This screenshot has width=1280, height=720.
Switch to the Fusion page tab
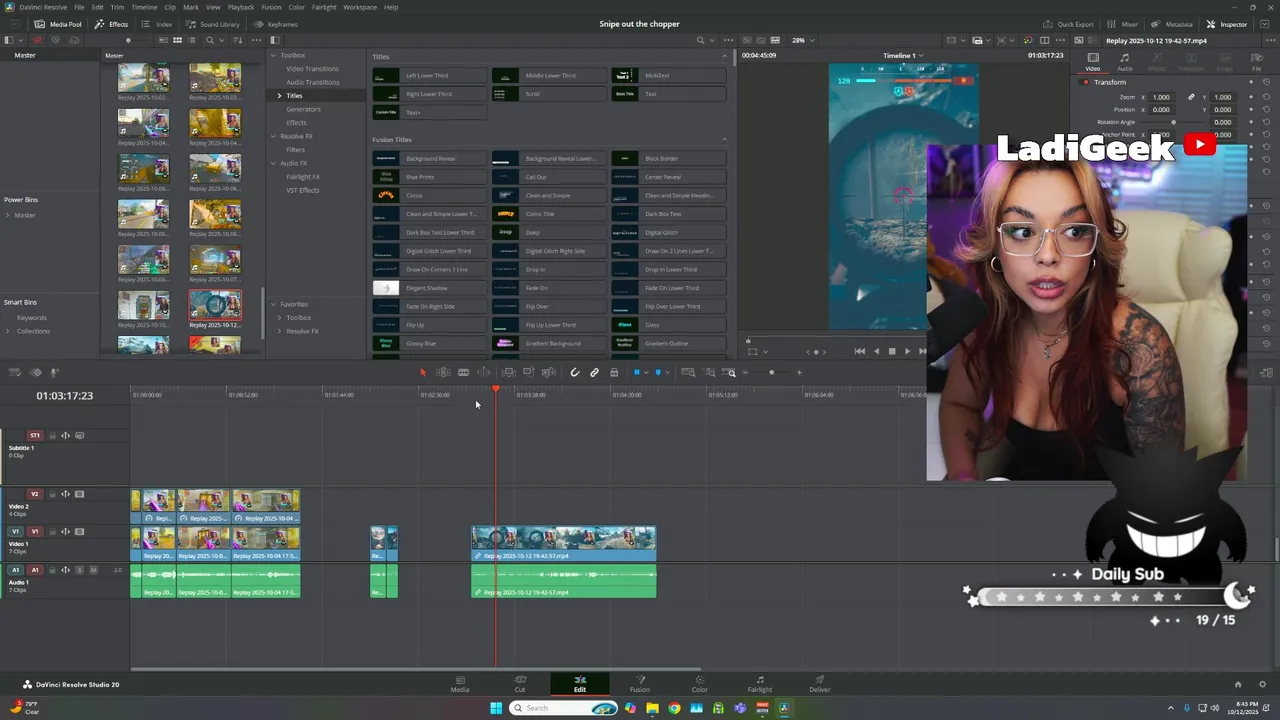click(640, 684)
